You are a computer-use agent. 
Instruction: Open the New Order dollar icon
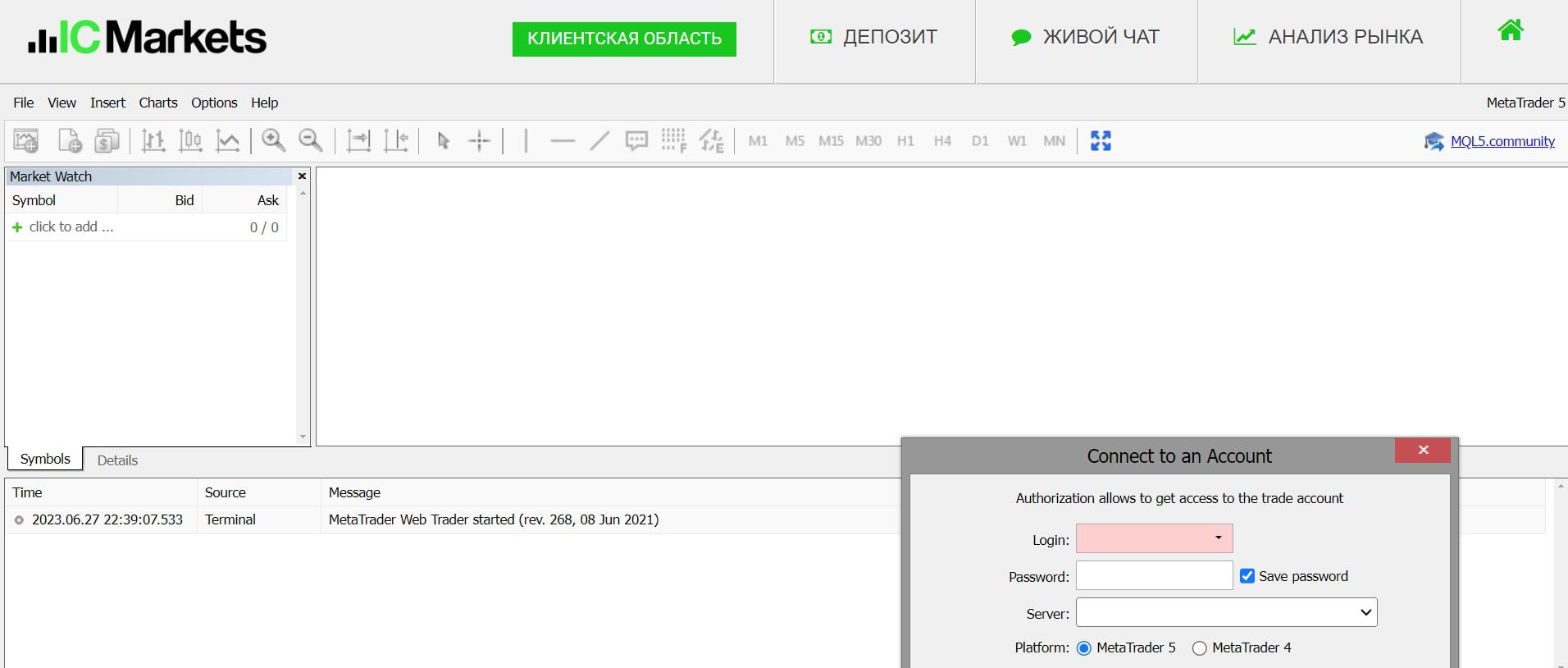(x=107, y=141)
